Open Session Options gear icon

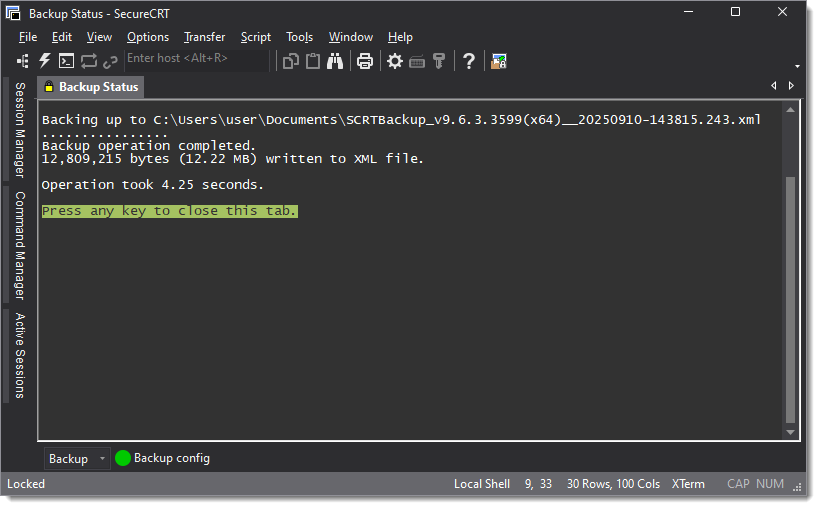[x=395, y=61]
